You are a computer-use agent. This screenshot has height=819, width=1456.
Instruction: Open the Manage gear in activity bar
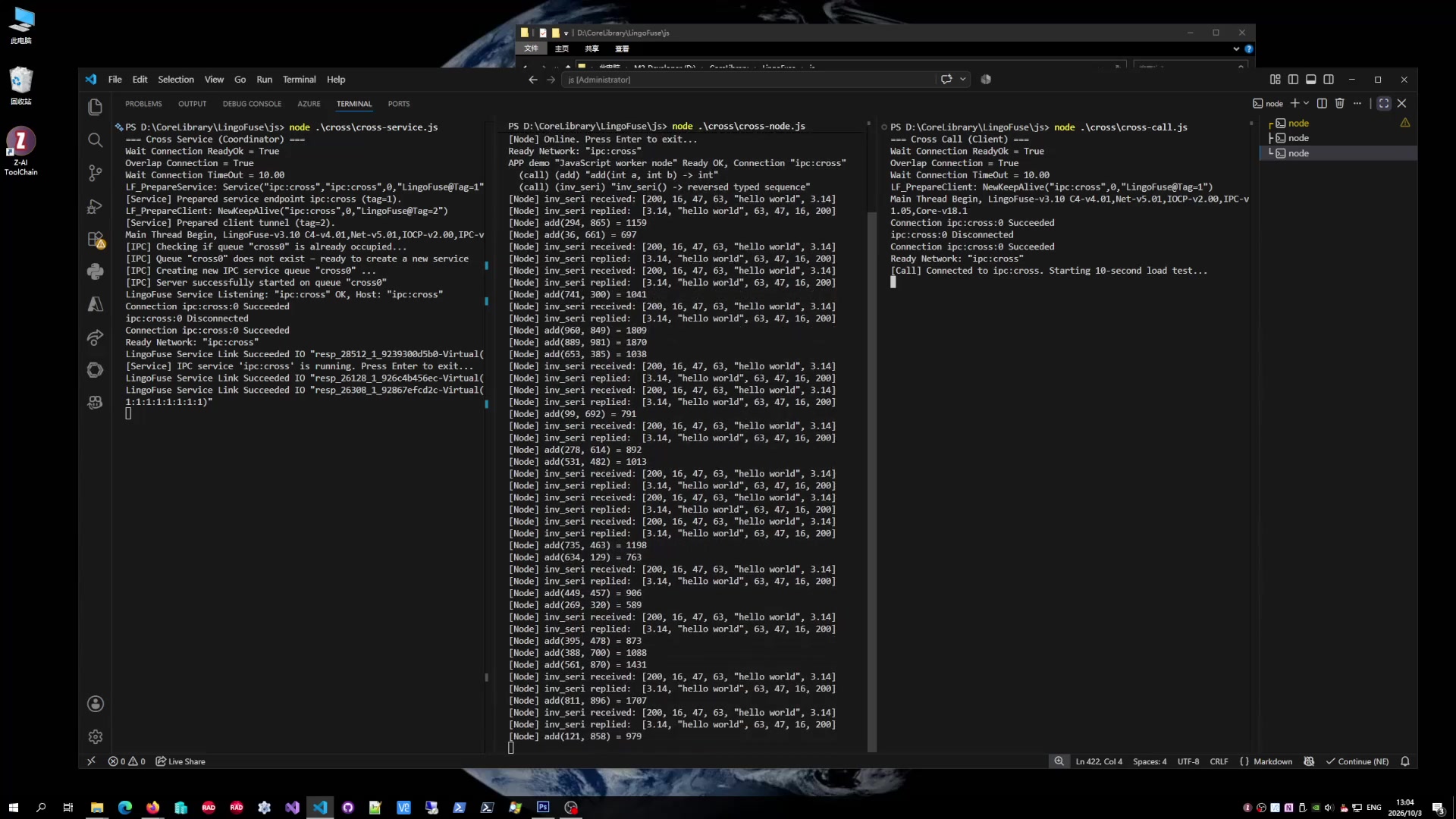(x=95, y=736)
